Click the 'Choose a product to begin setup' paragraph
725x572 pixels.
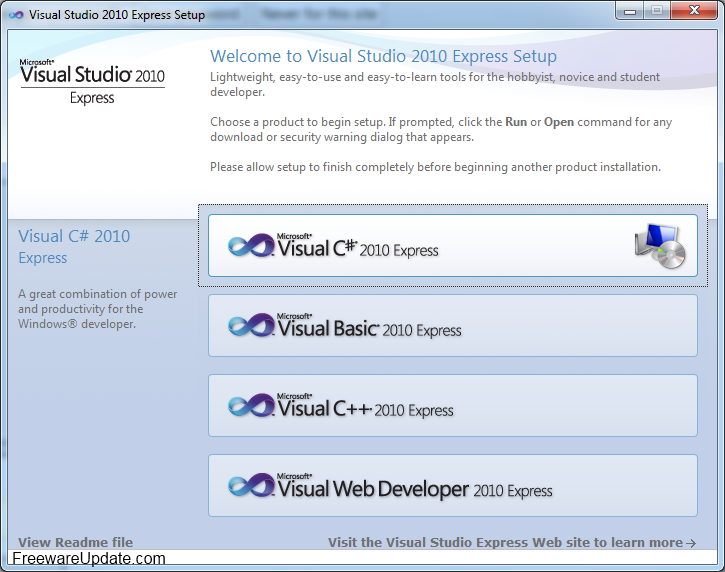[x=441, y=129]
